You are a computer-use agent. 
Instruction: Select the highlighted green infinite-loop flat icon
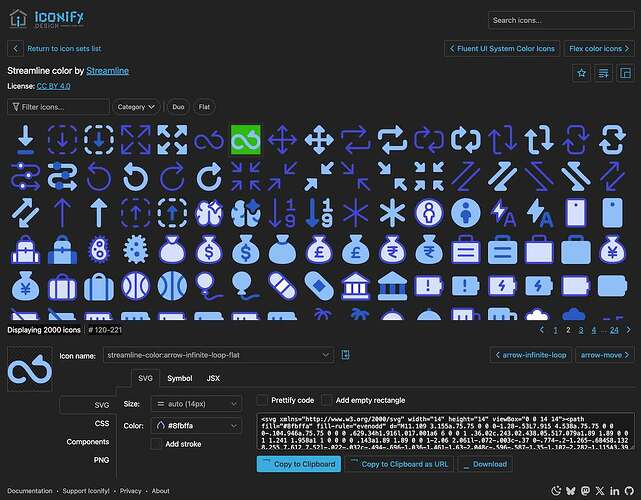[245, 140]
